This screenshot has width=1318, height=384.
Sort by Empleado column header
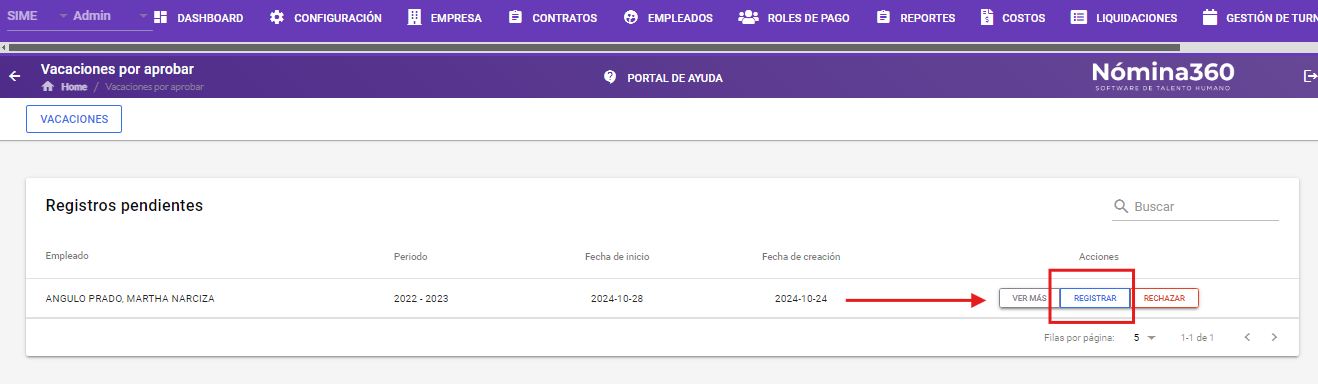pyautogui.click(x=67, y=256)
